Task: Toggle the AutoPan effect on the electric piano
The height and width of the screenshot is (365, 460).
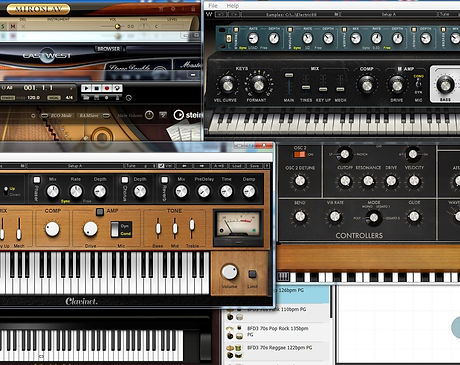Action: tap(290, 30)
